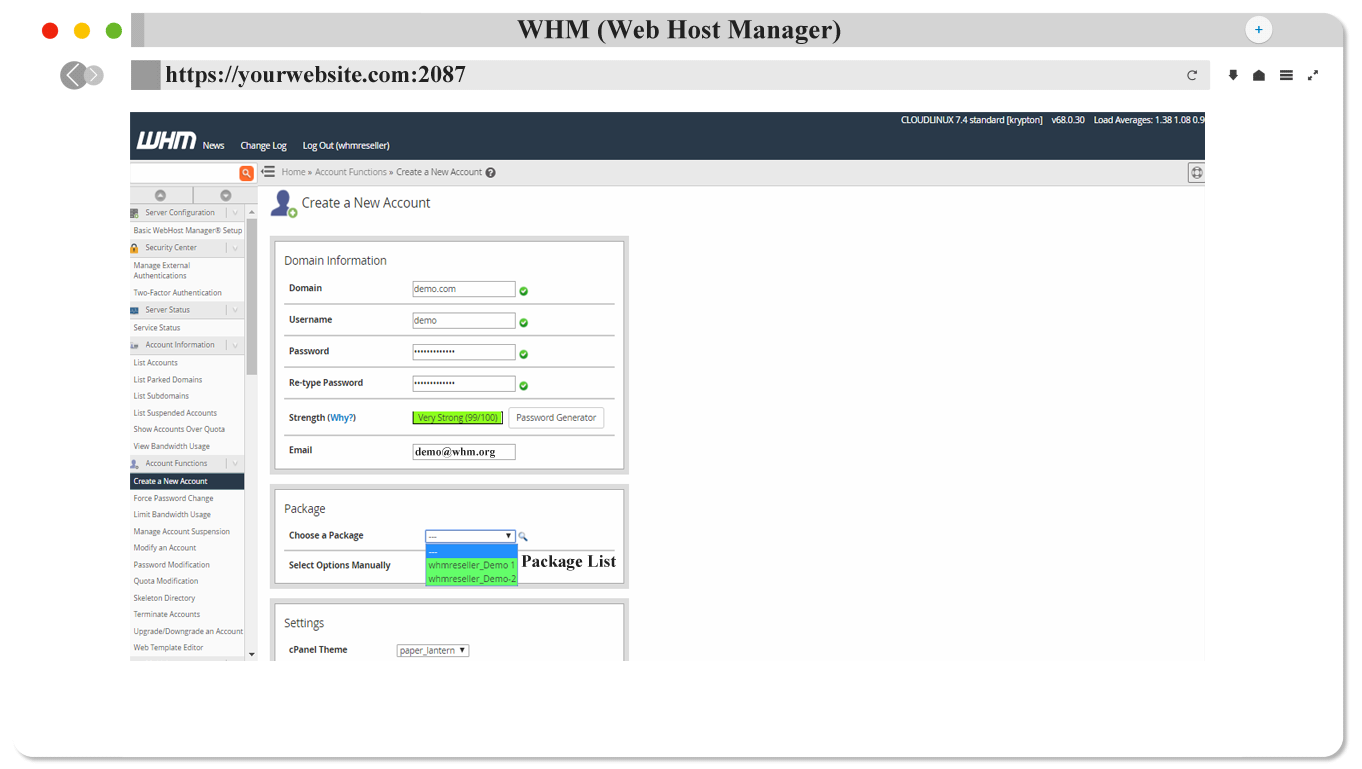Click the support lifebuoy icon at top right
Screen dimensions: 1362x769
click(x=1196, y=173)
